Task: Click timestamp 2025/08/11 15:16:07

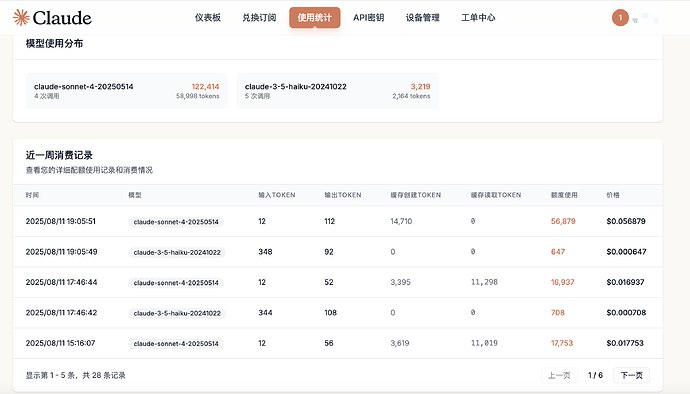Action: pos(60,343)
